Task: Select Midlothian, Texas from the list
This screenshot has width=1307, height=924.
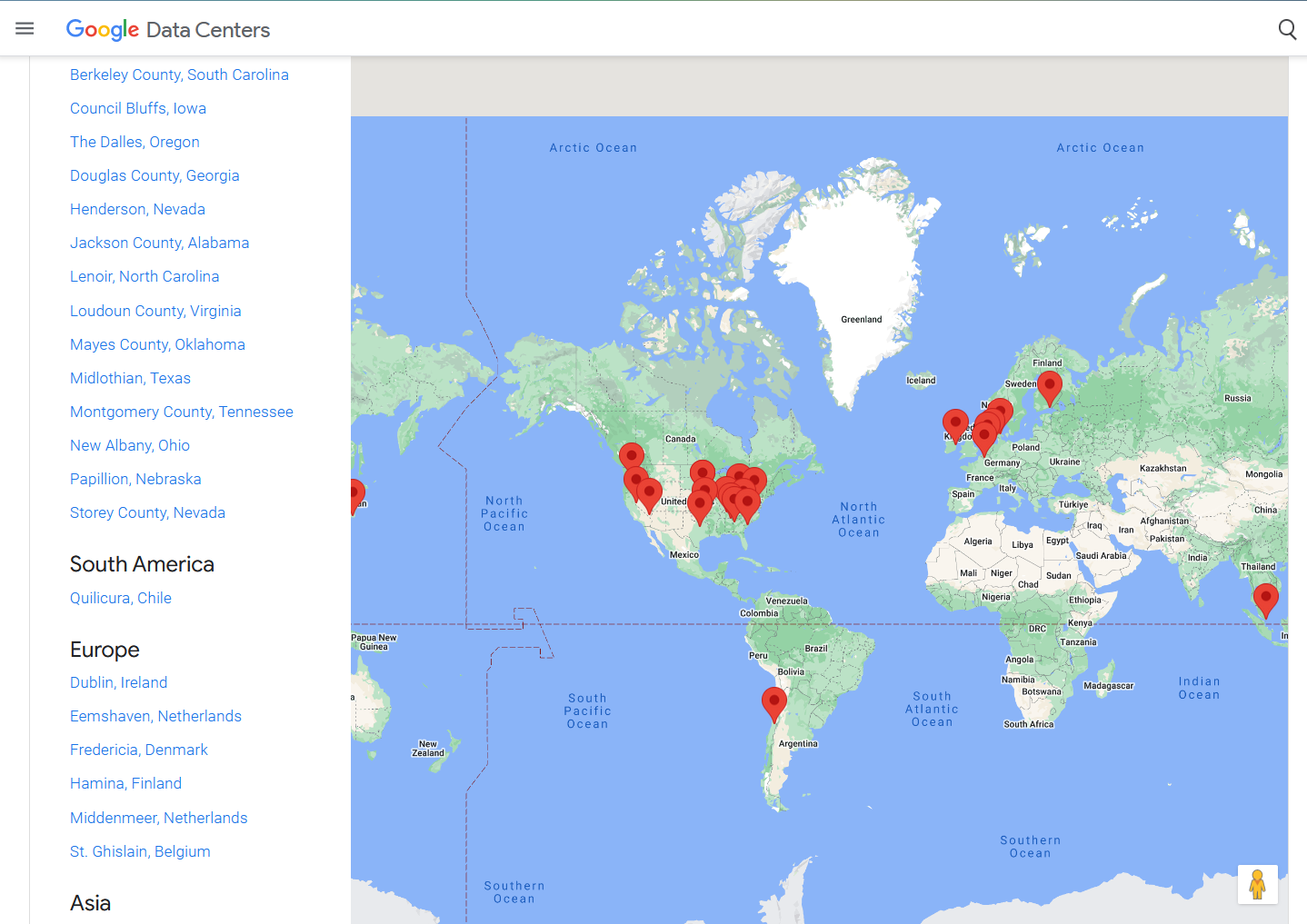Action: 130,378
